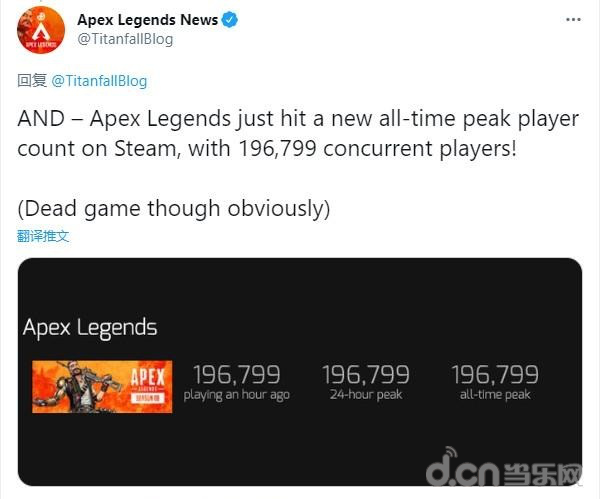
Task: Click the 回复 reply label
Action: (32, 81)
